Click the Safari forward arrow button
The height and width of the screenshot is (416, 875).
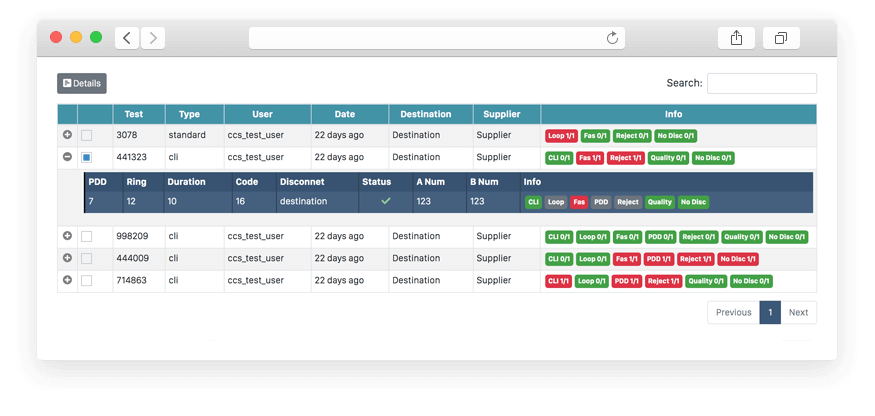153,38
